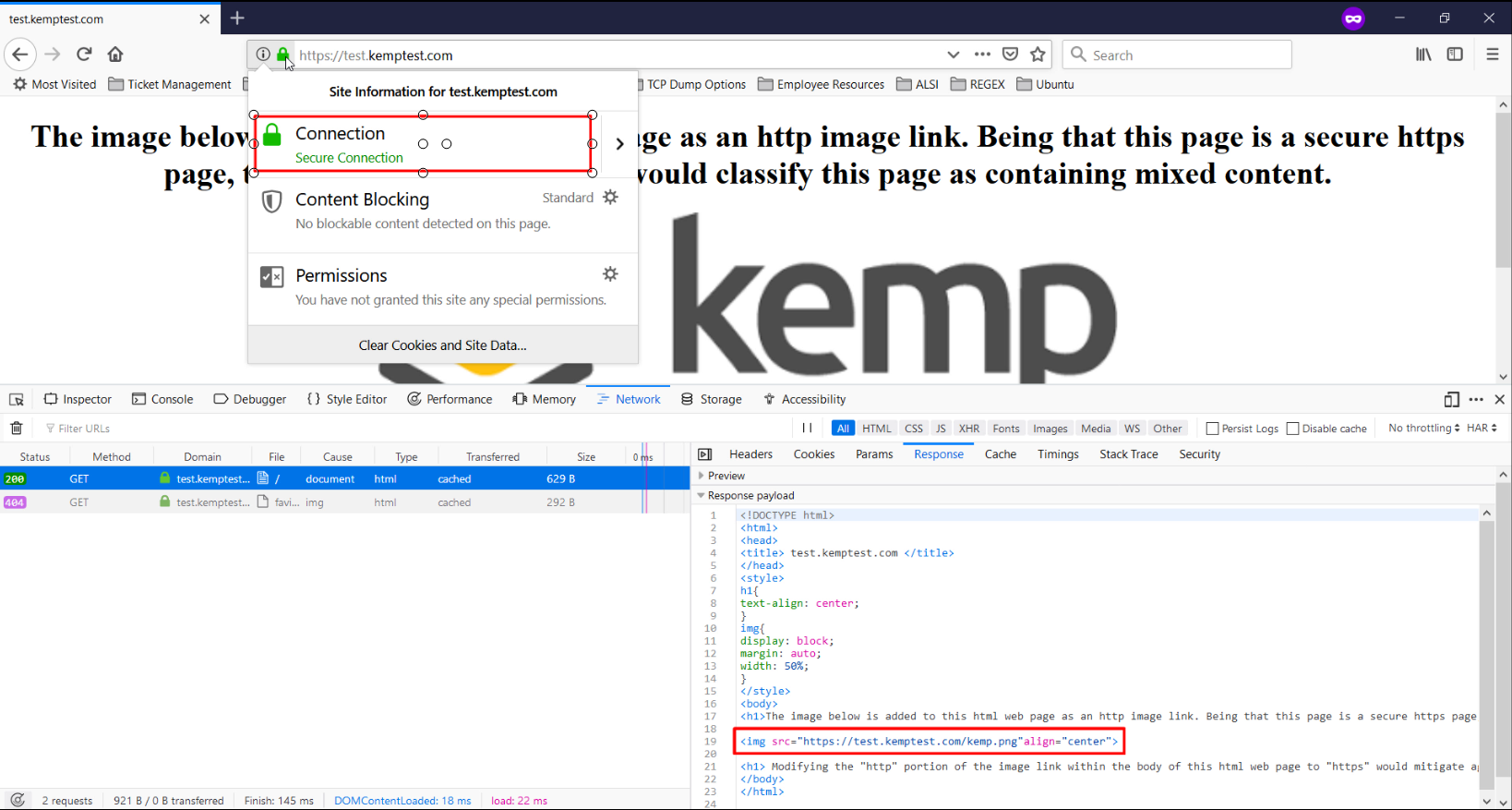Open the Headers tab in request details
Image resolution: width=1512 pixels, height=810 pixels.
[750, 454]
